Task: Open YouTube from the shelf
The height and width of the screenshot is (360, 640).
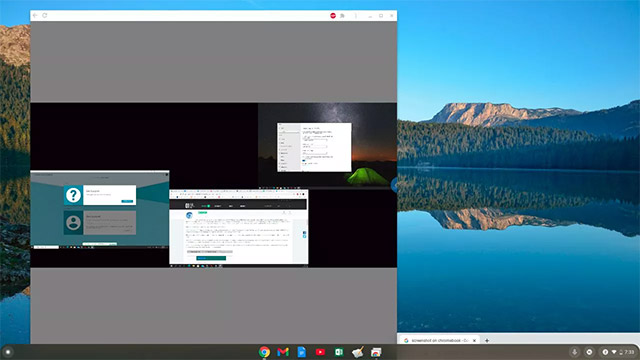Action: 320,352
